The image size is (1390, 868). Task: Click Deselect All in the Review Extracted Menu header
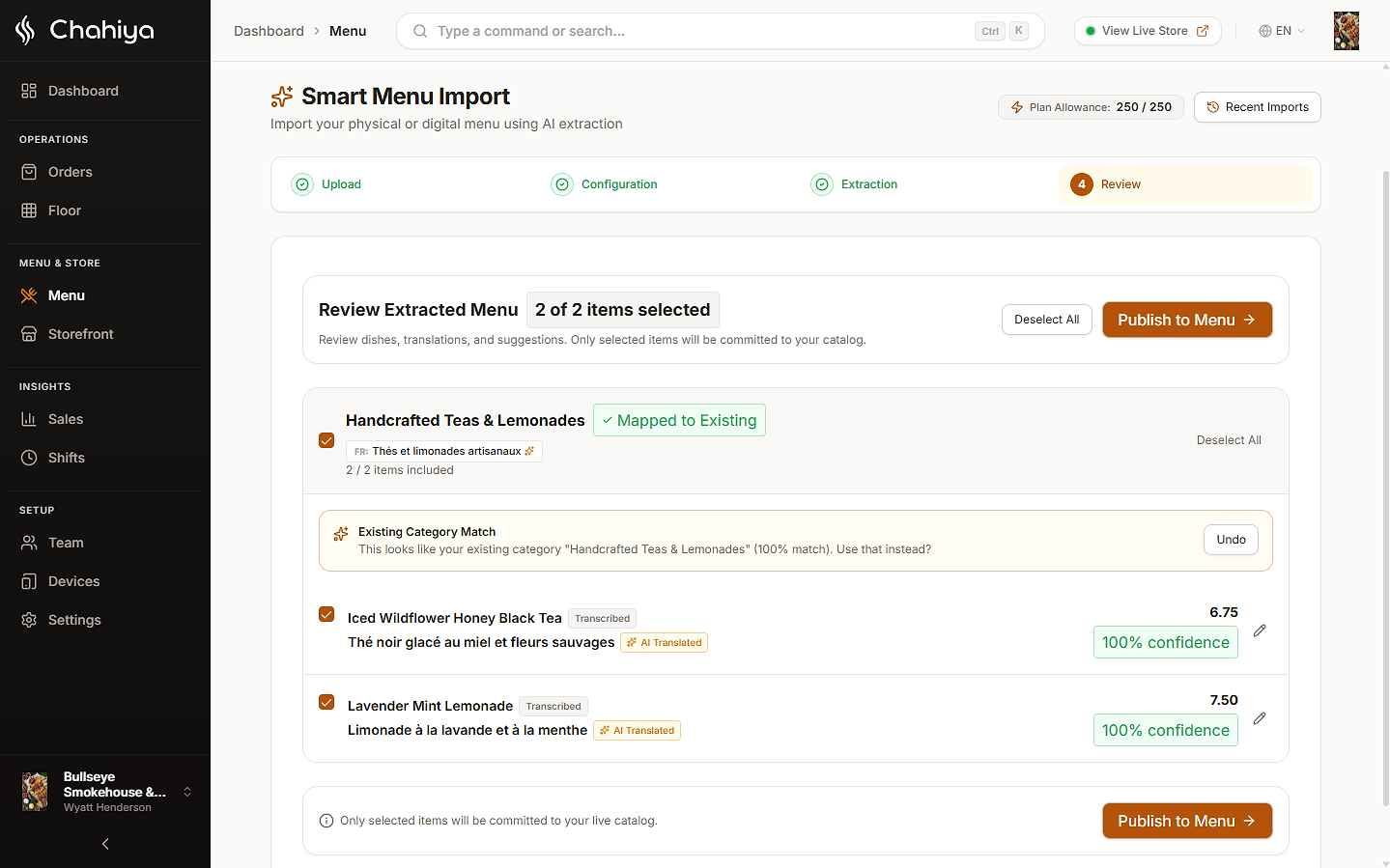point(1047,320)
